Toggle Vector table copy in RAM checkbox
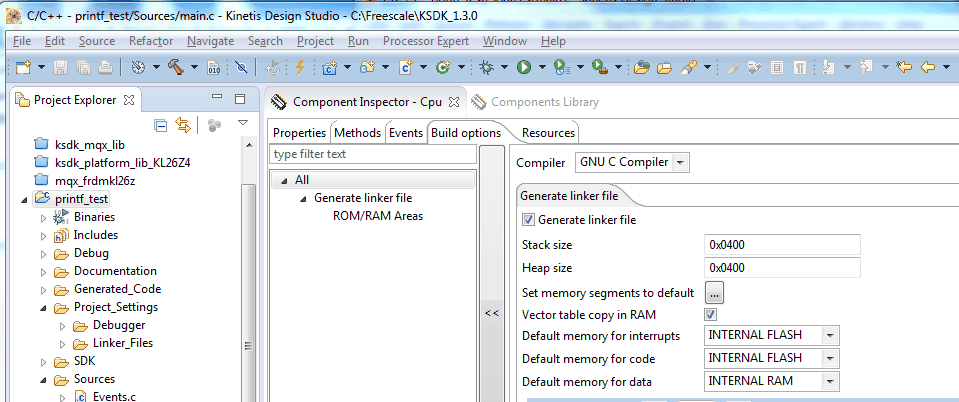This screenshot has width=959, height=402. 710,315
